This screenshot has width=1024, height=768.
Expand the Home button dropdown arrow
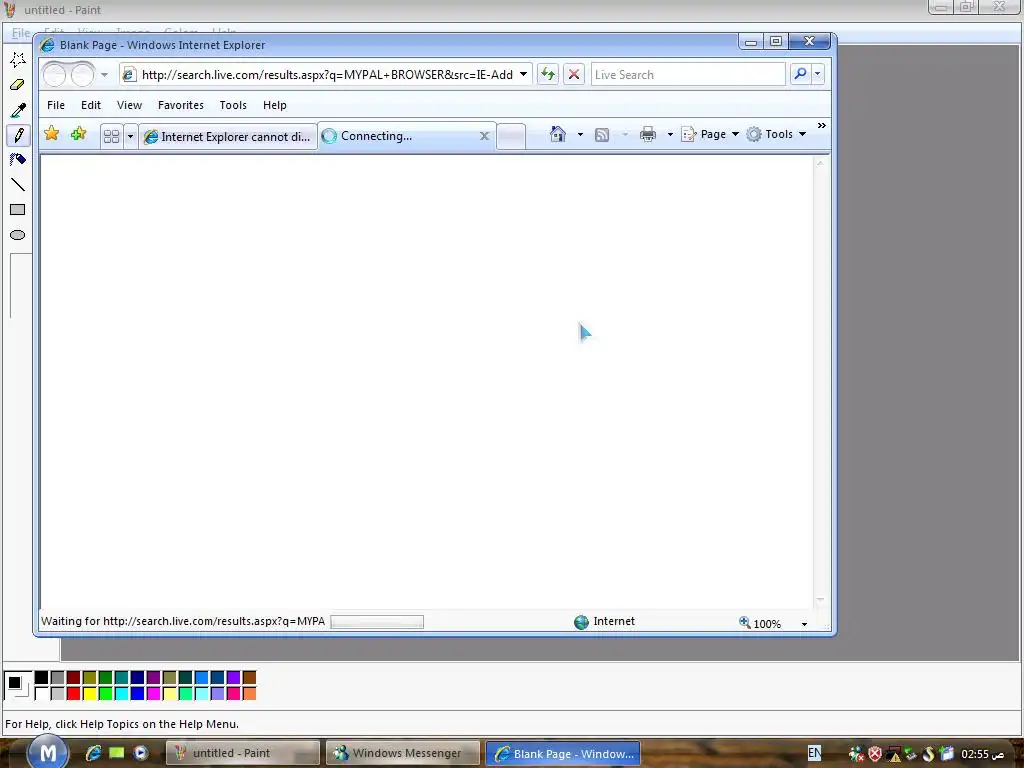click(x=580, y=135)
